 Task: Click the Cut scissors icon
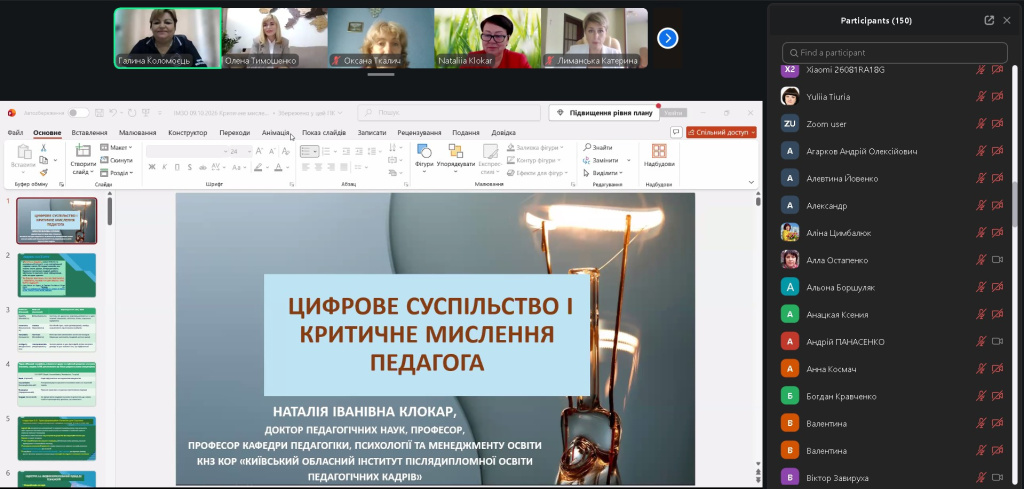coord(44,148)
